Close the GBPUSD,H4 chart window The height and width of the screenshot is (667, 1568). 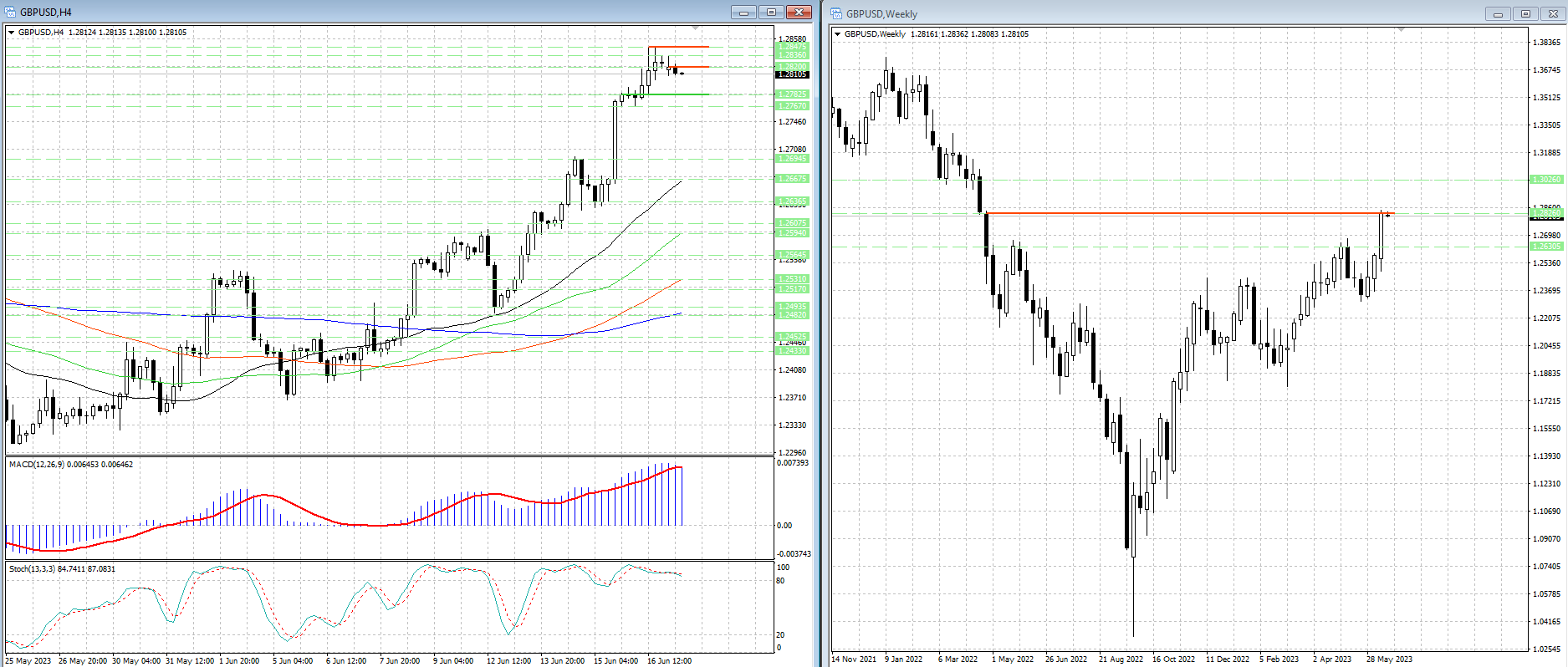tap(799, 13)
